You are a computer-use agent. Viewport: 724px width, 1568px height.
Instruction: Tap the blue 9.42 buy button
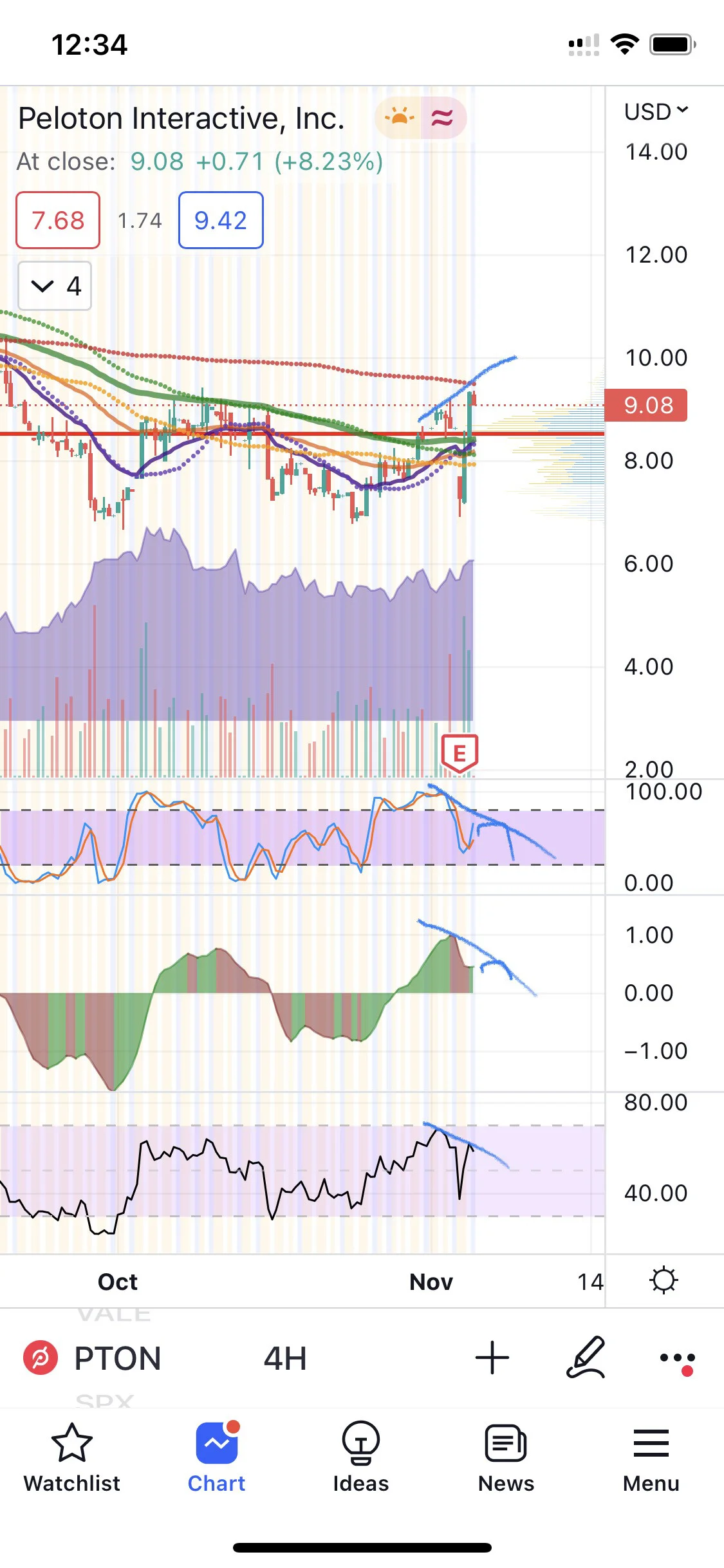221,220
